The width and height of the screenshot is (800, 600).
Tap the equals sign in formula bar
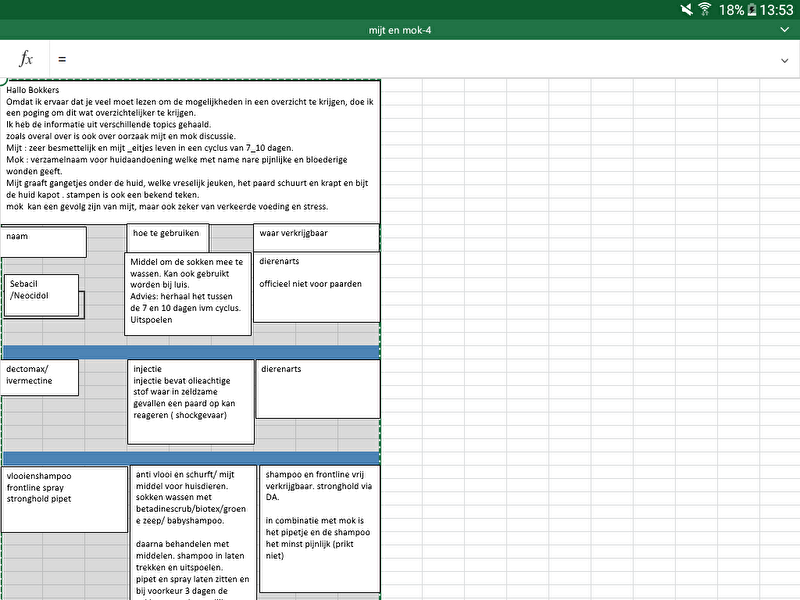[x=62, y=60]
